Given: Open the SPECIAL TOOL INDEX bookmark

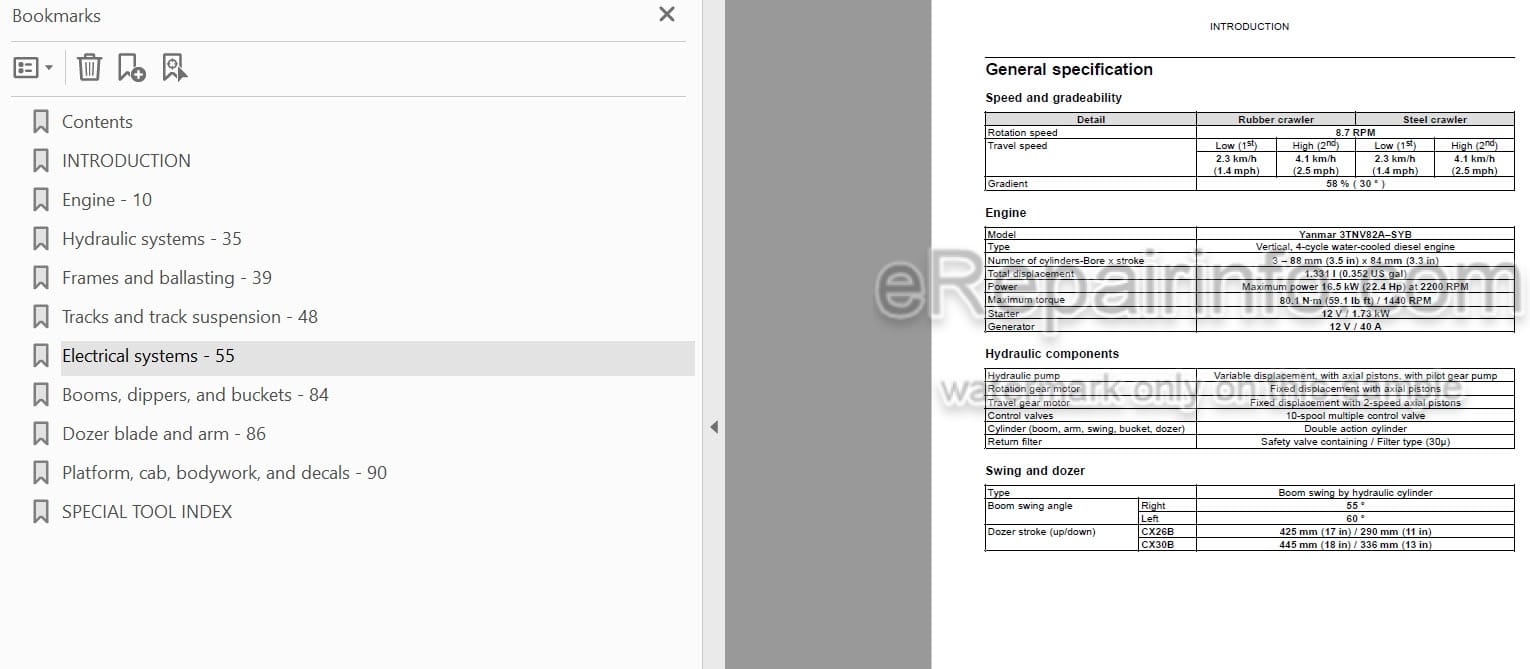Looking at the screenshot, I should point(147,512).
